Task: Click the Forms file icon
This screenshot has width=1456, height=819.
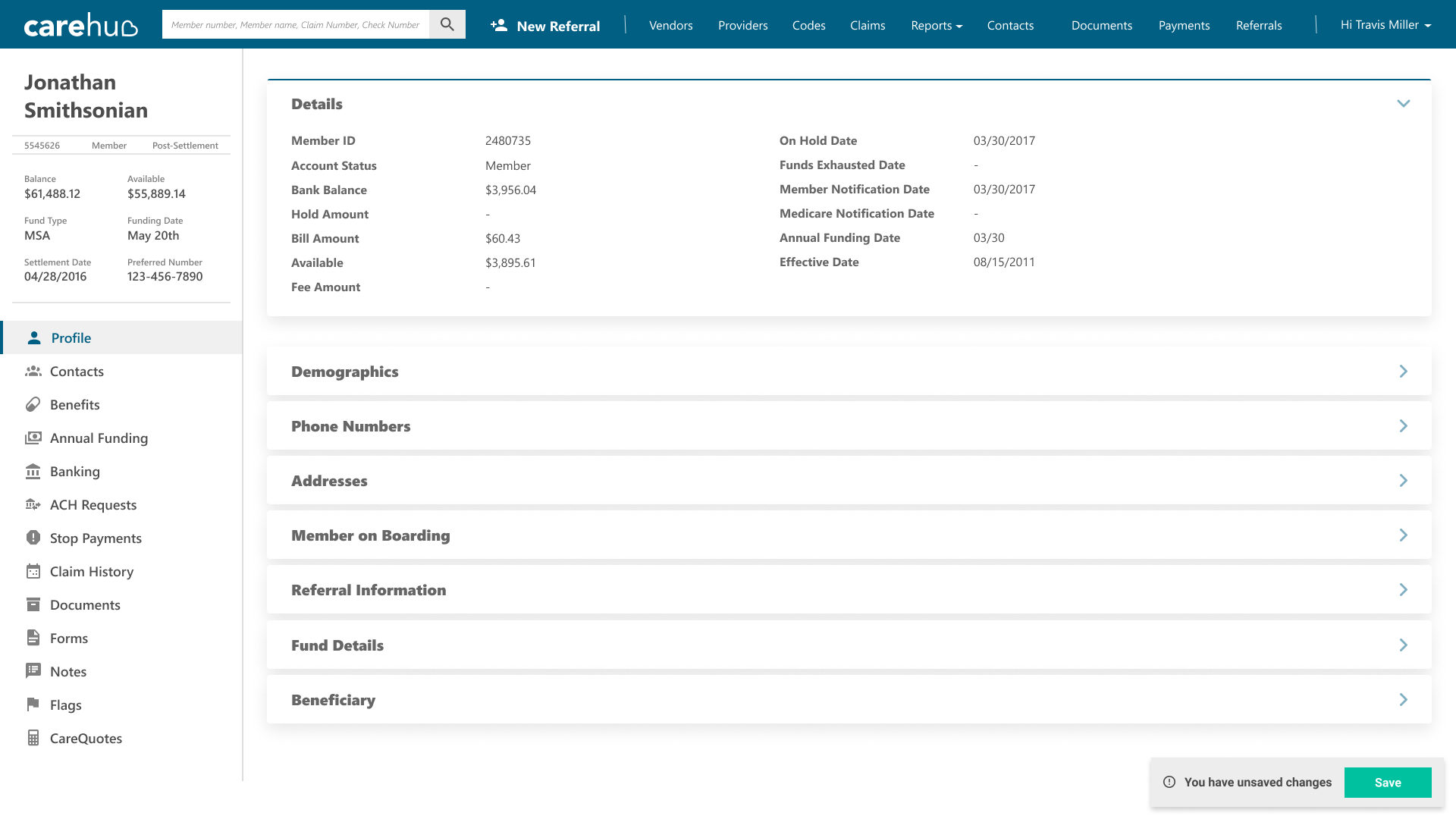Action: click(33, 638)
